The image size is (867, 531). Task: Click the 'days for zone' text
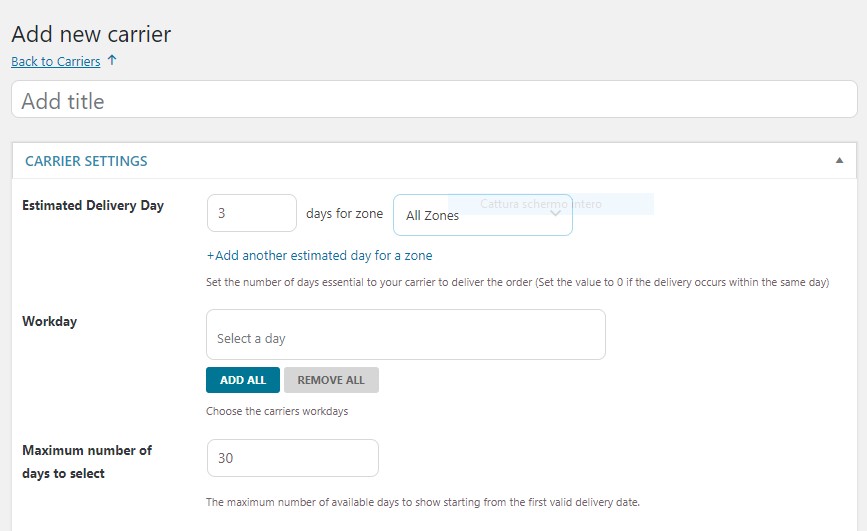tap(344, 214)
